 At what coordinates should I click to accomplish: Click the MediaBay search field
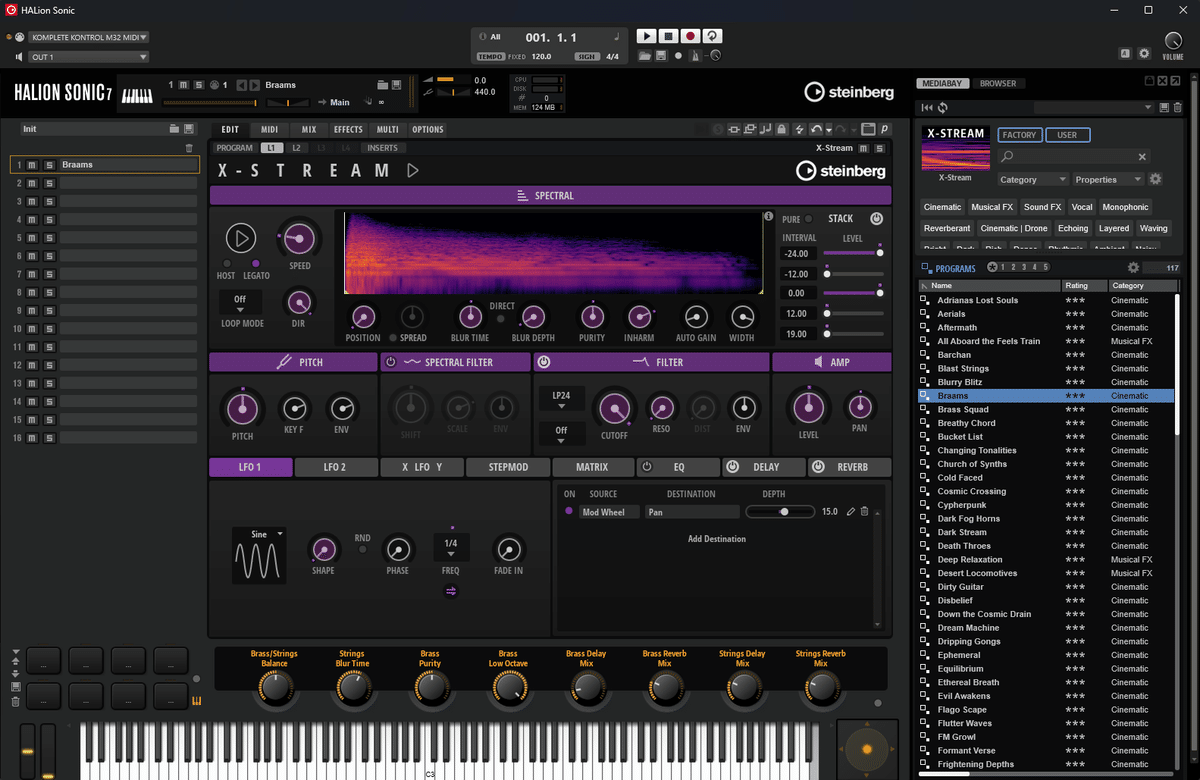coord(1074,157)
